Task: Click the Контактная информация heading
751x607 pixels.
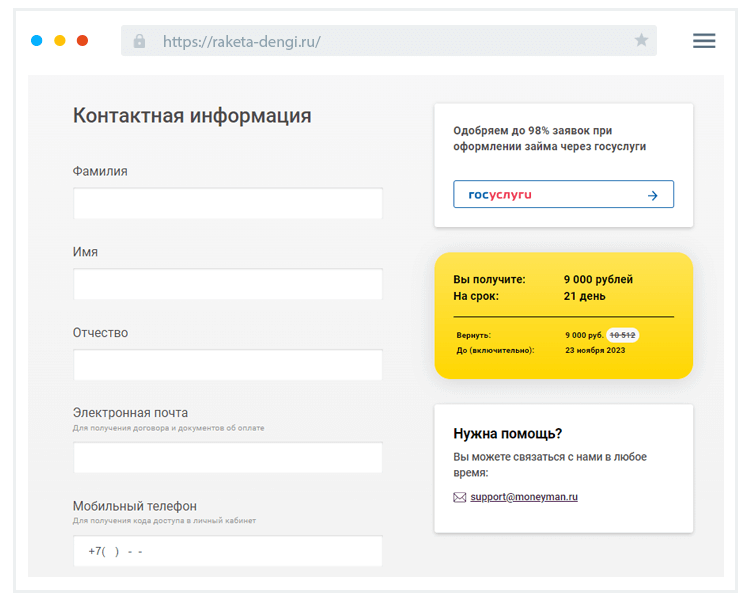Action: (192, 116)
